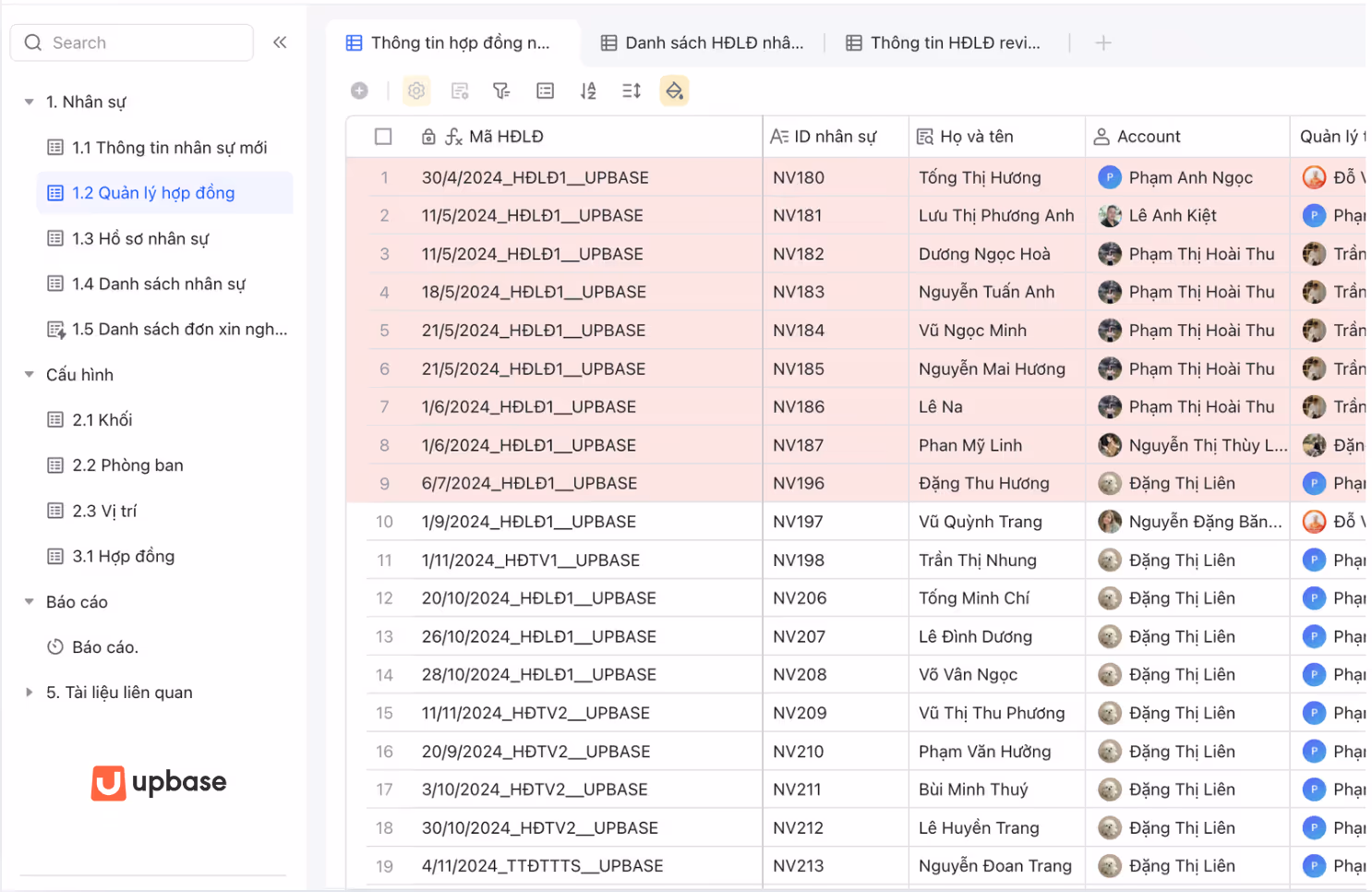This screenshot has width=1372, height=892.
Task: Open the Báo cáo. report item
Action: [164, 647]
